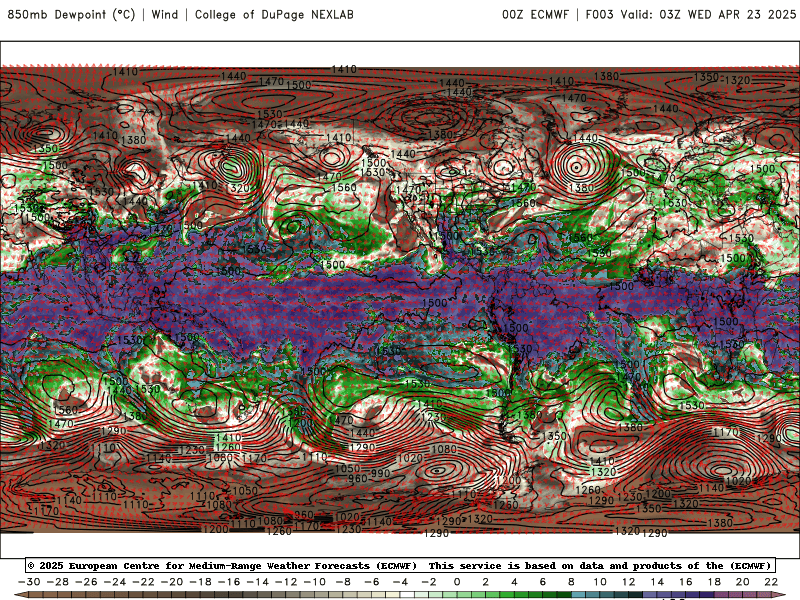Image resolution: width=800 pixels, height=600 pixels.
Task: Click the -18 value on the color scale
Action: click(201, 582)
